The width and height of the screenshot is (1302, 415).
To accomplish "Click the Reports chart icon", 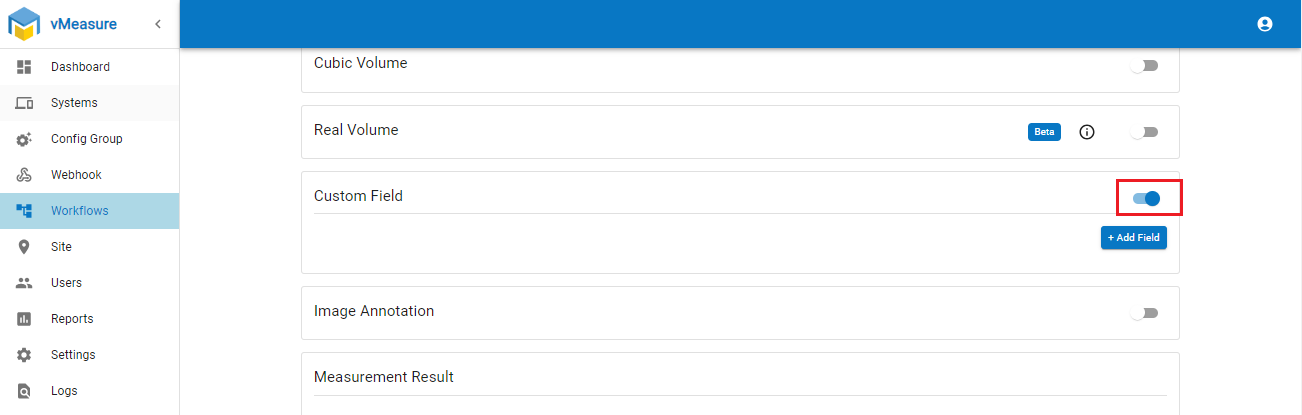I will (25, 319).
